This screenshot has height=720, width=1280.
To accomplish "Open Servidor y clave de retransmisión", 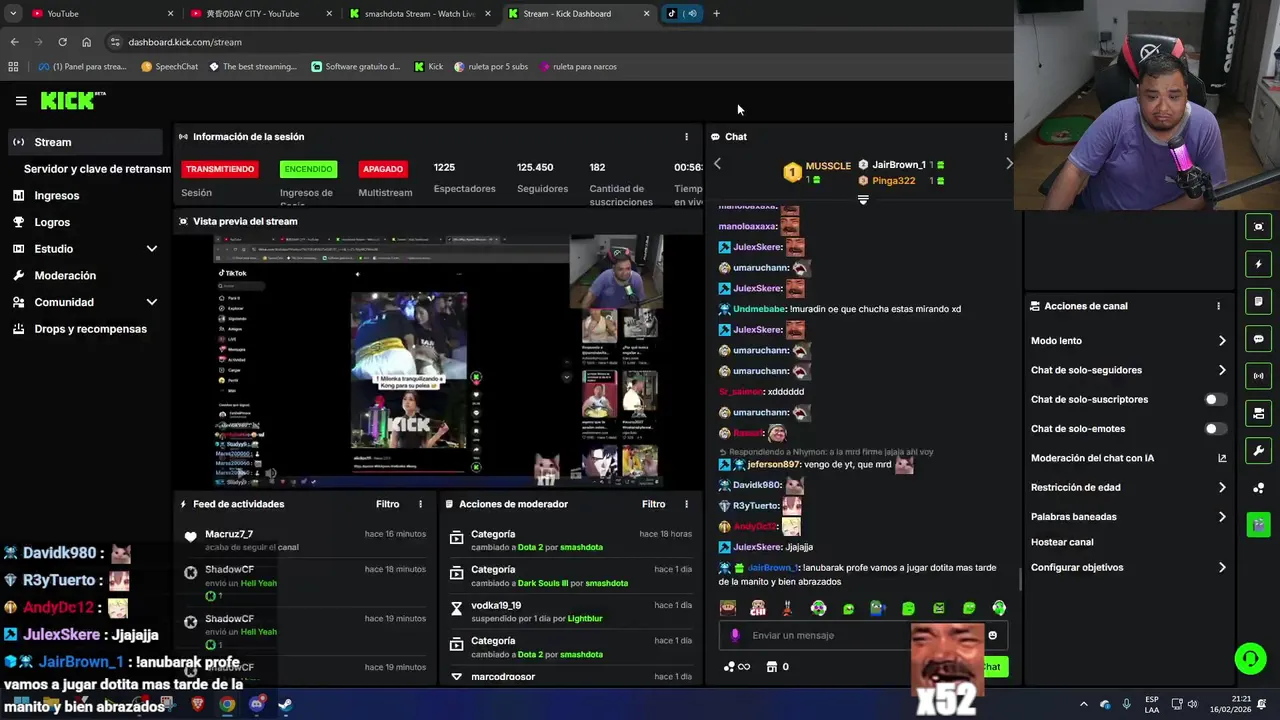I will tap(96, 169).
